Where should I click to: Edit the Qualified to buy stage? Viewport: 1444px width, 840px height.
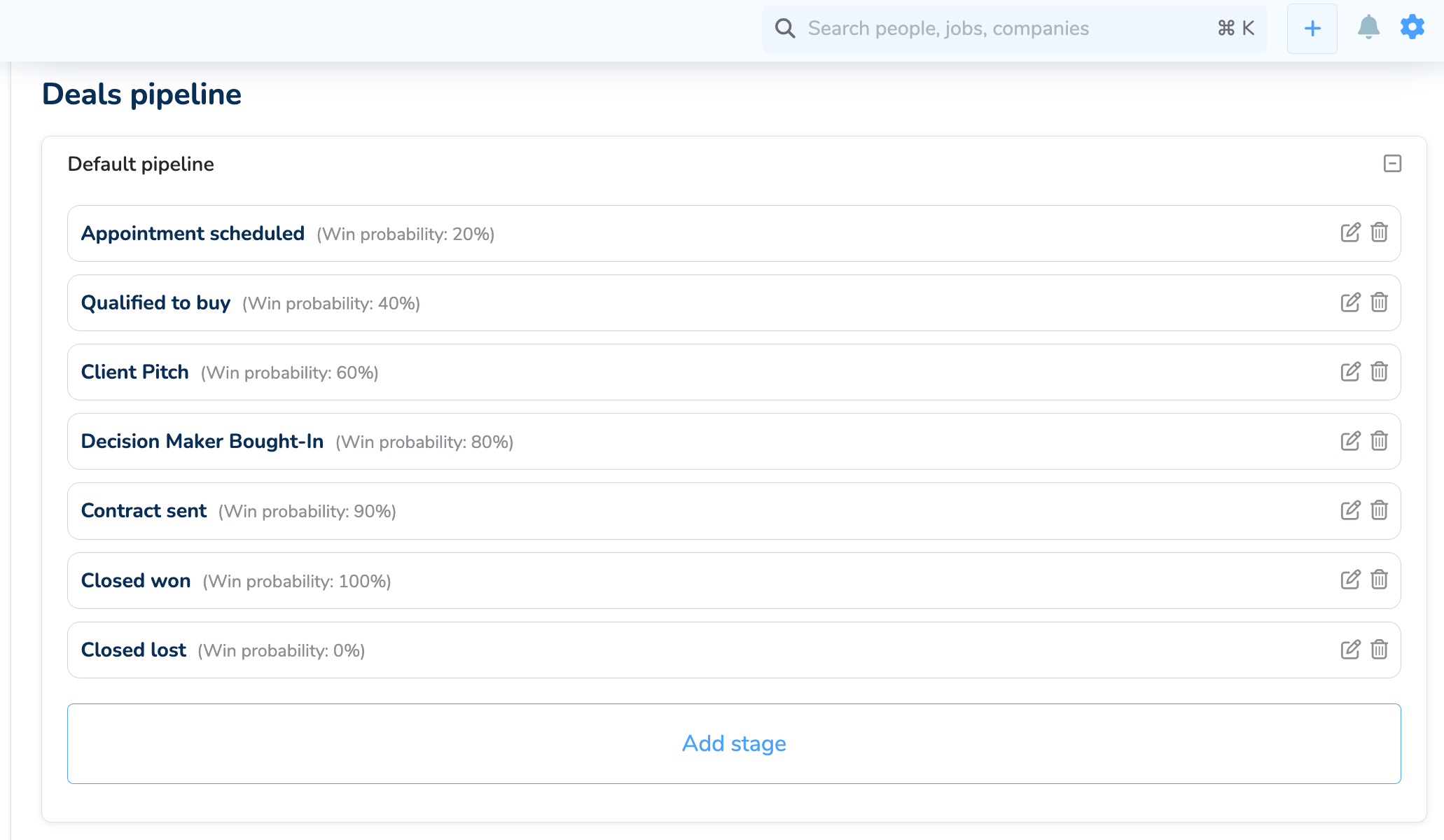coord(1350,302)
